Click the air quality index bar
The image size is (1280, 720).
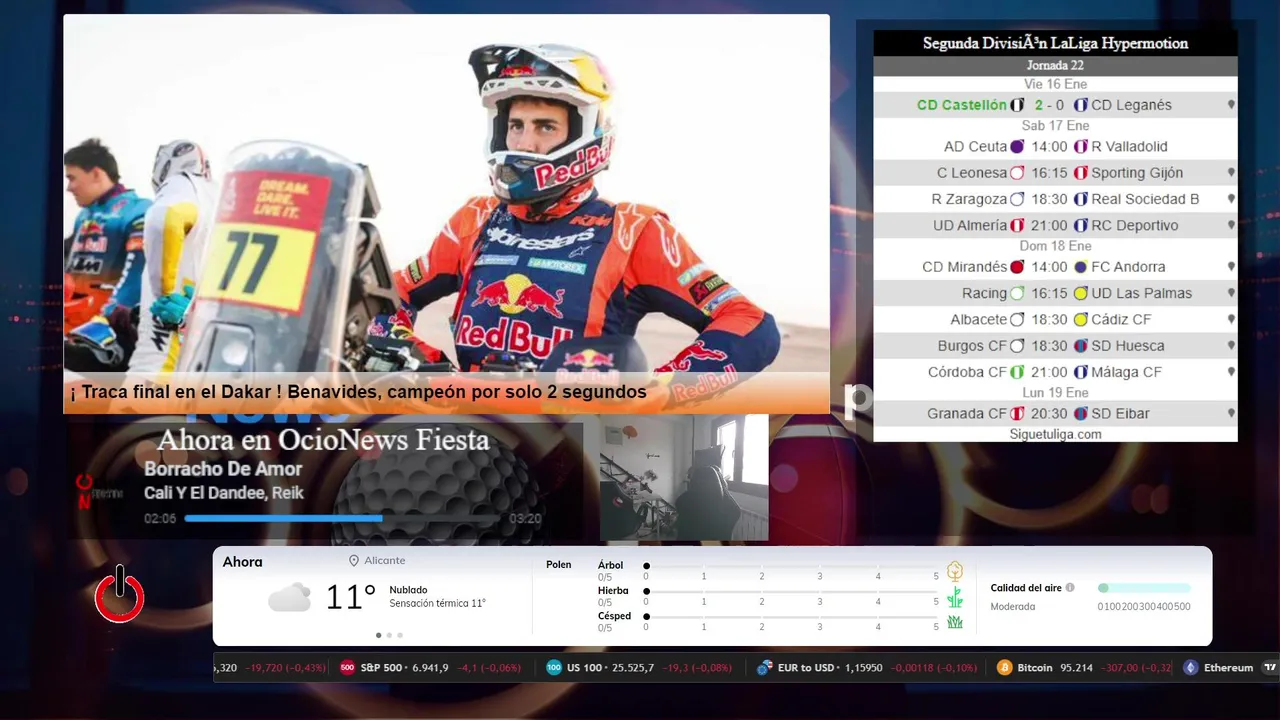[1144, 588]
